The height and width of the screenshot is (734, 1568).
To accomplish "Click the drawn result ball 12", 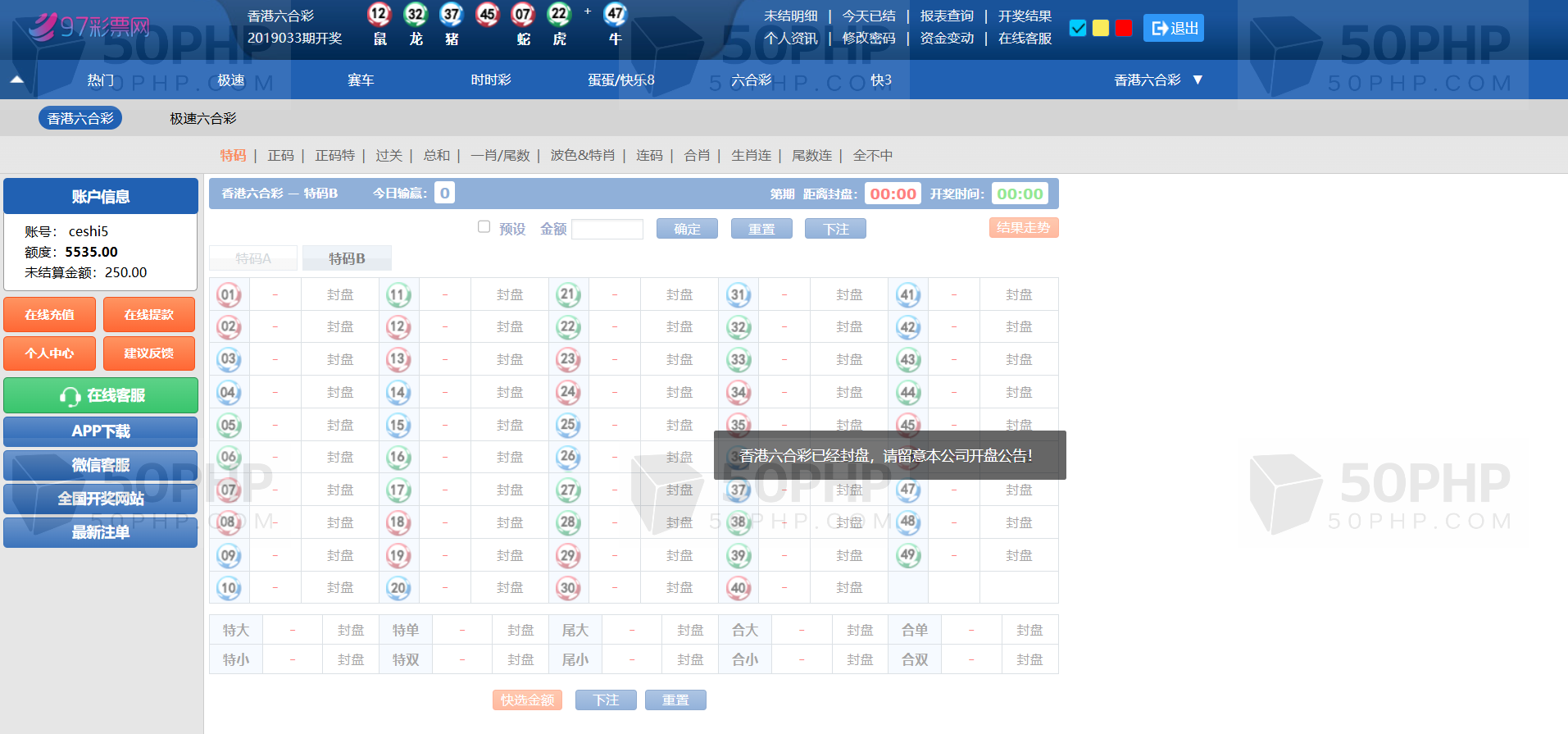I will 379,14.
